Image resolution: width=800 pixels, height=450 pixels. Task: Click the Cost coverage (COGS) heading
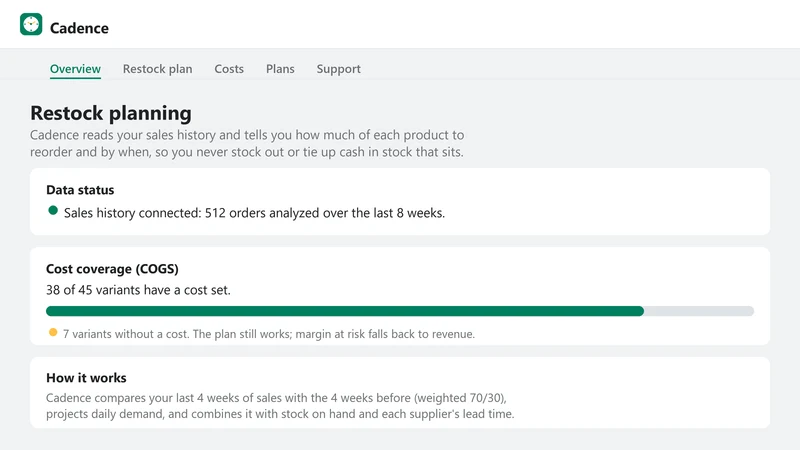click(112, 269)
